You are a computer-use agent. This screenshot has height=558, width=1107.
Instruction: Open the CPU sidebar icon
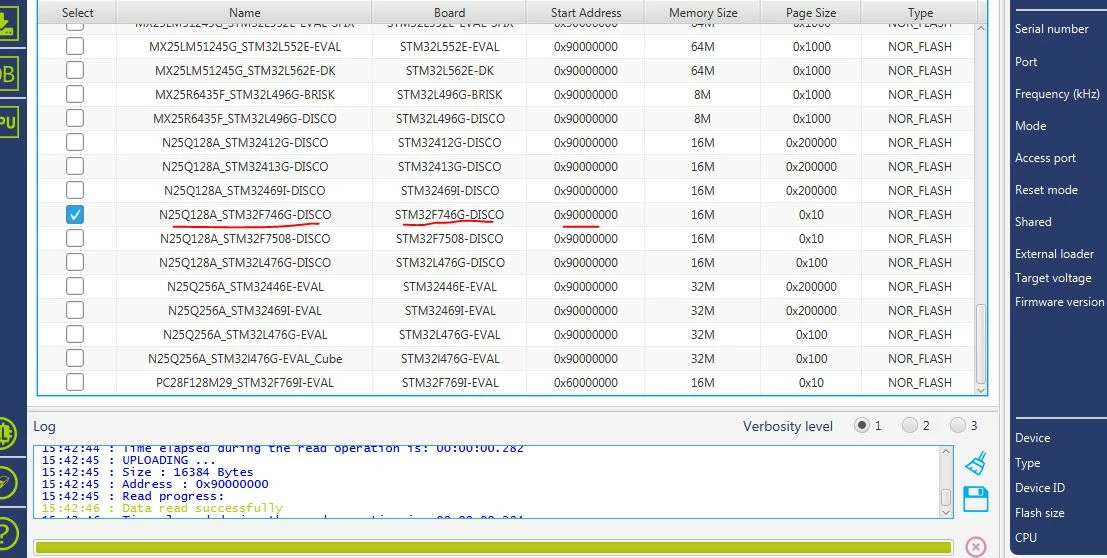click(7, 123)
